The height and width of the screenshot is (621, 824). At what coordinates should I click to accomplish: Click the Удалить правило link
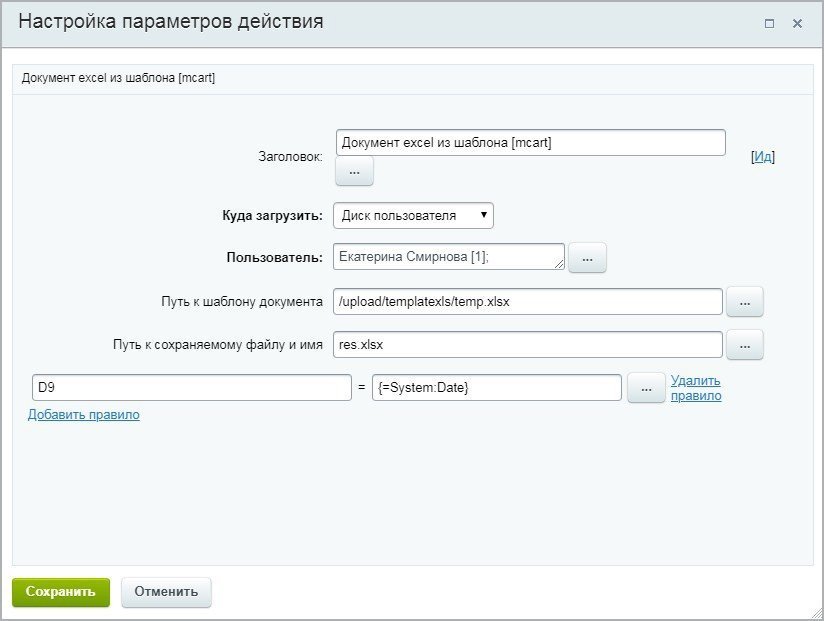696,388
